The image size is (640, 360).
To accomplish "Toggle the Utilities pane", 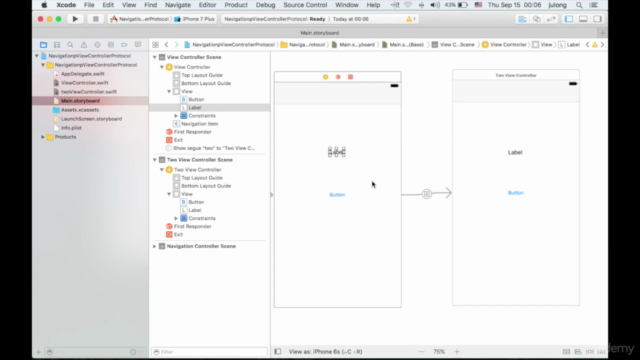I will pyautogui.click(x=598, y=19).
